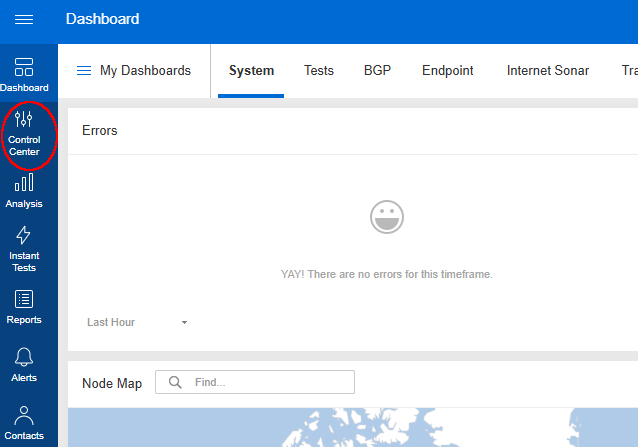Go to Analysis bar chart icon
Viewport: 638px width, 447px height.
tap(24, 189)
